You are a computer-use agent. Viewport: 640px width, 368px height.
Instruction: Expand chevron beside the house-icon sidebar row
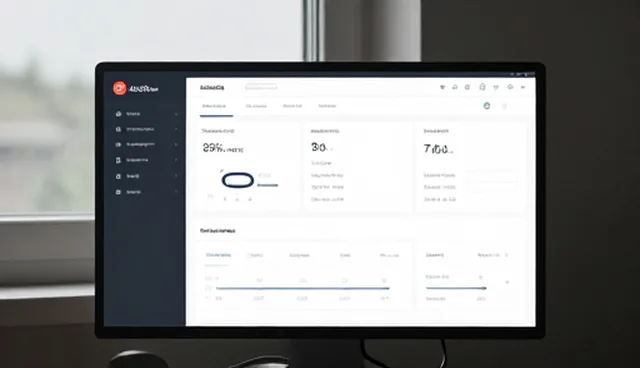(176, 114)
